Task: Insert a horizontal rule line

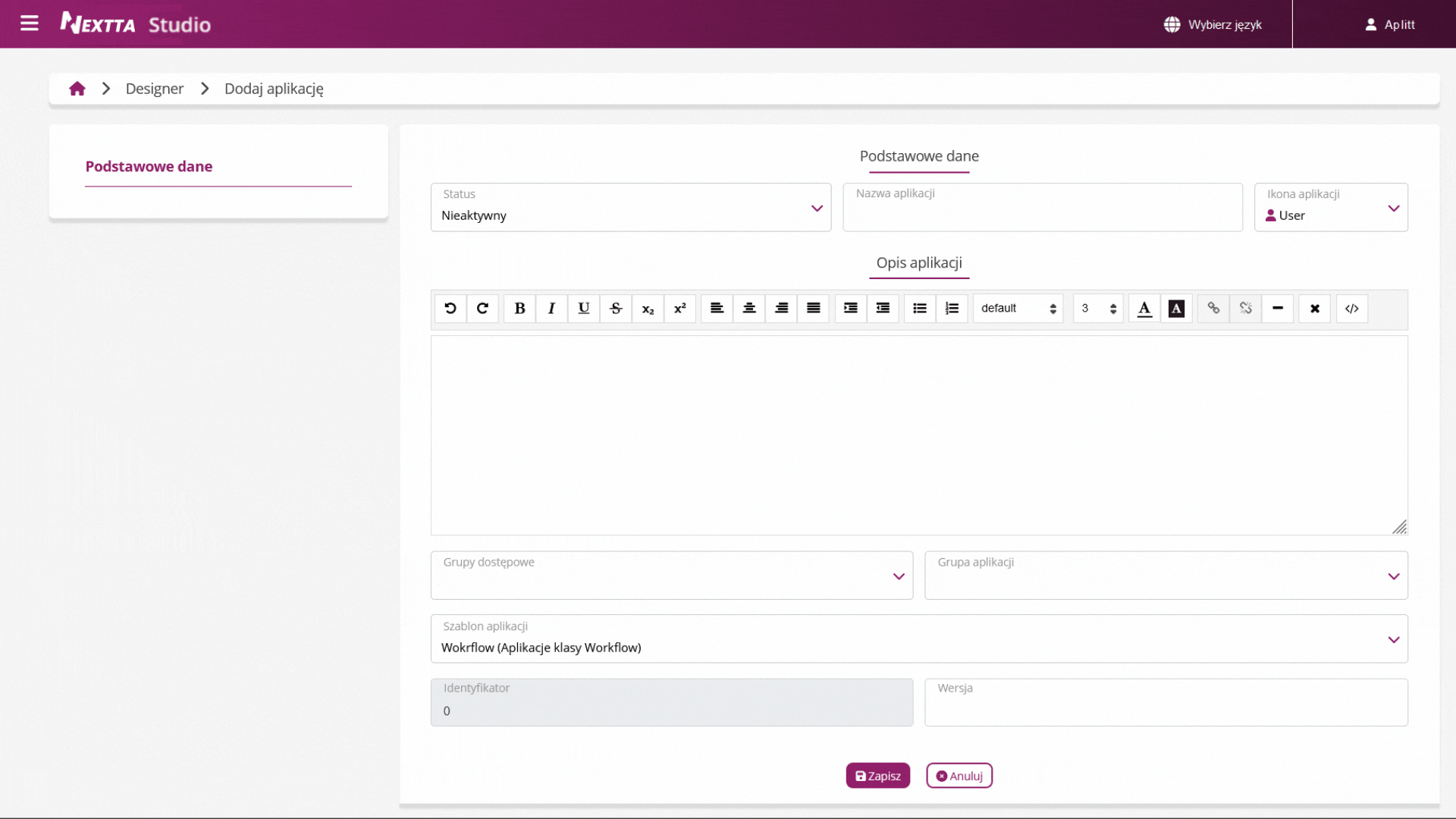Action: coord(1278,309)
